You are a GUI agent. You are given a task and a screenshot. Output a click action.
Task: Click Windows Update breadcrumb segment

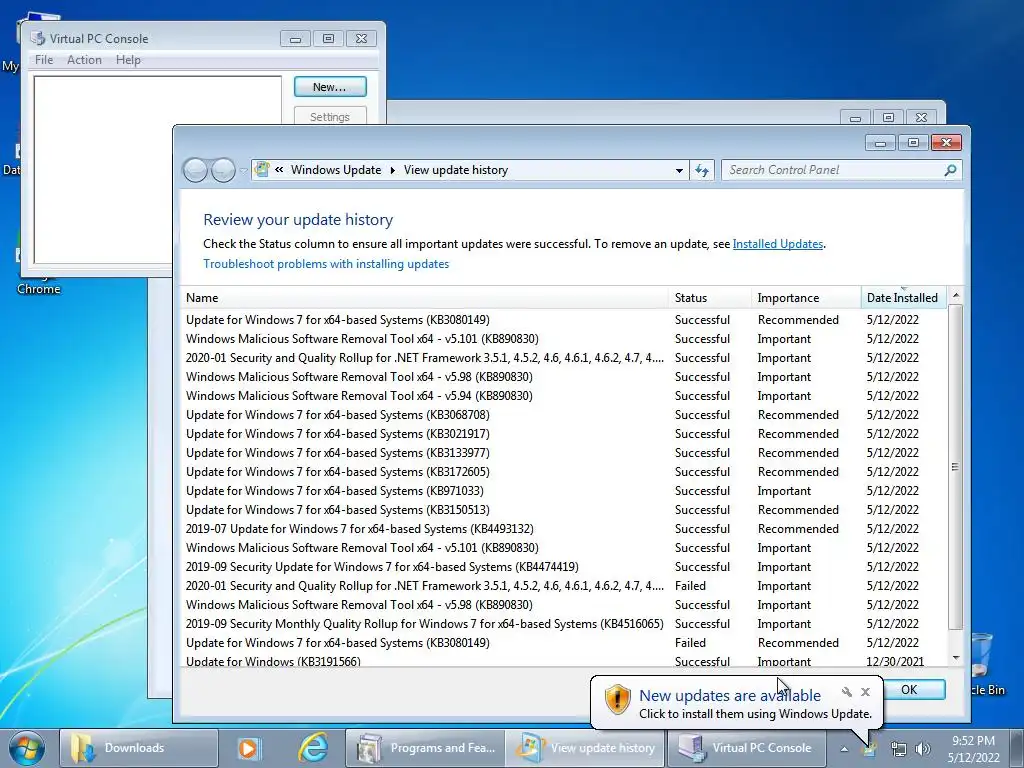336,170
